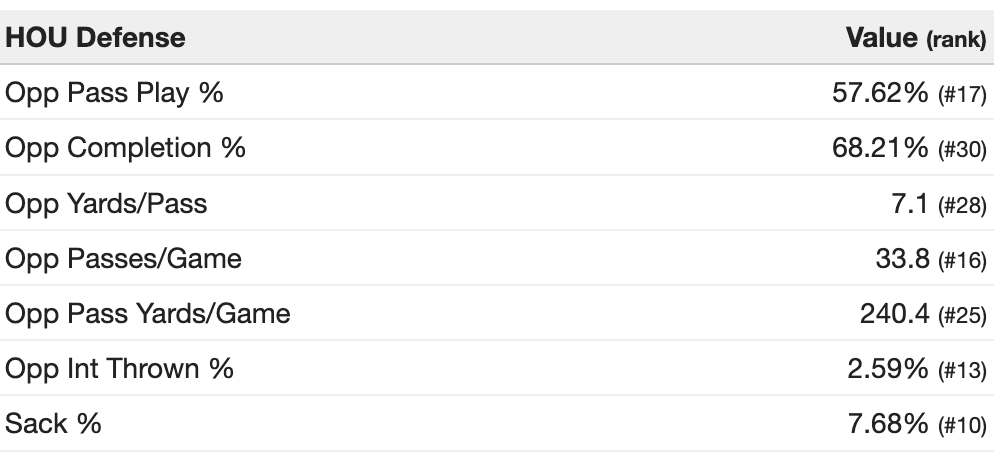
Task: Select the Sack % row label
Action: pos(53,424)
